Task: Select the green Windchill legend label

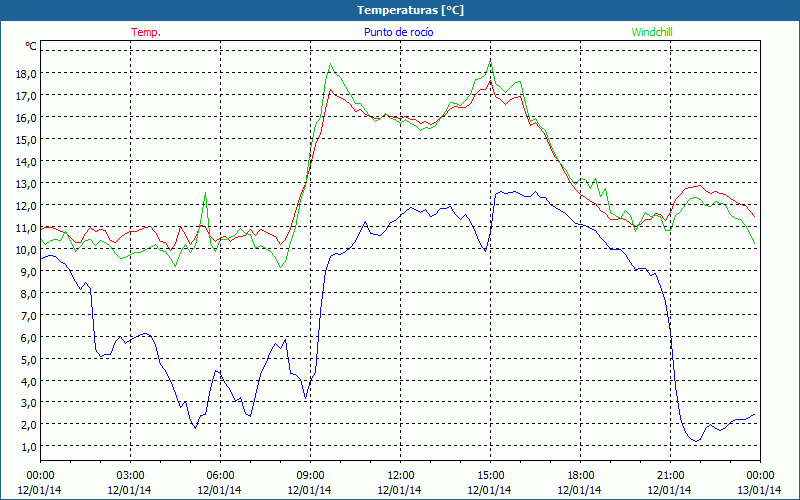Action: [x=652, y=32]
